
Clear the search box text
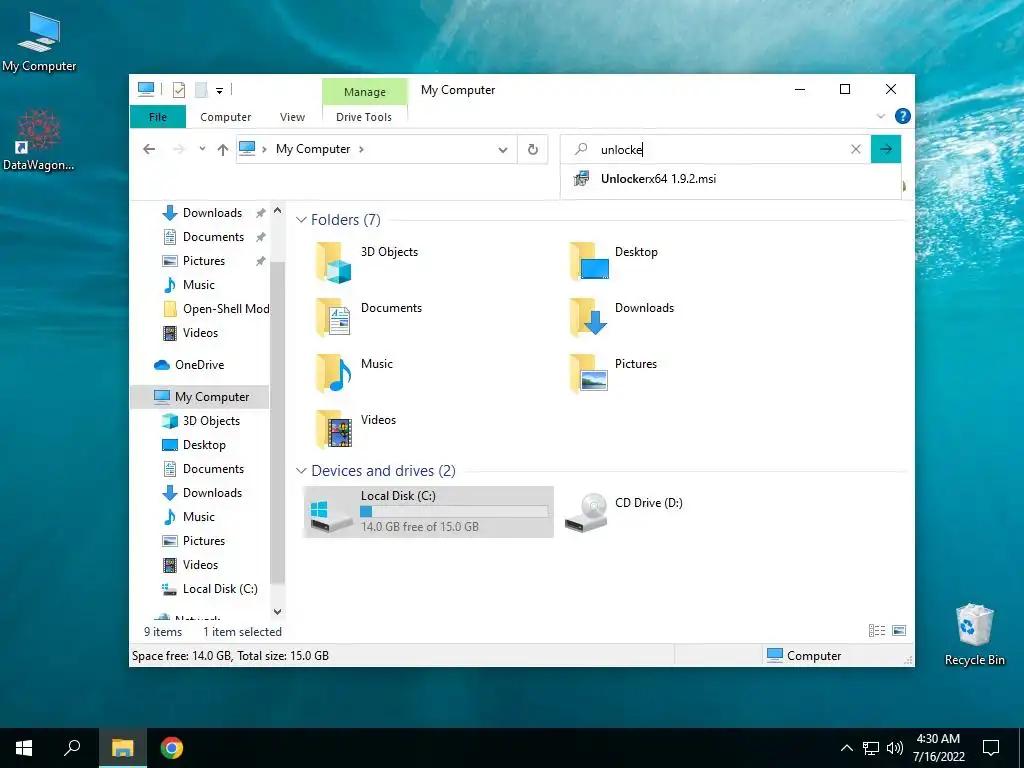(x=856, y=149)
